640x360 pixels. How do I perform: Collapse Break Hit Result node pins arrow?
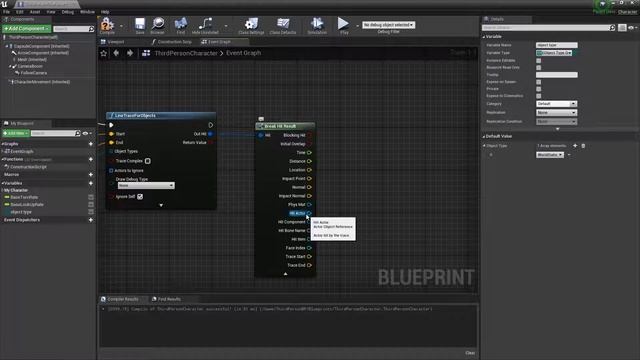(x=285, y=274)
